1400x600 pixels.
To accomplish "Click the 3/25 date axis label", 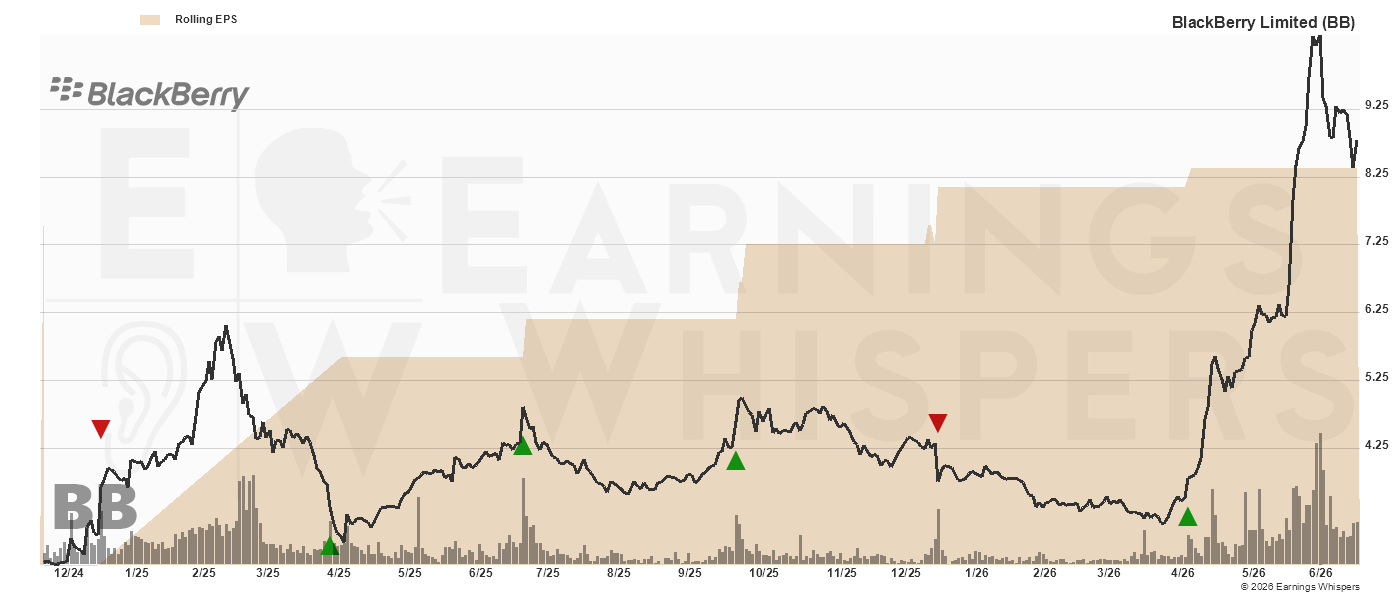I will point(268,573).
